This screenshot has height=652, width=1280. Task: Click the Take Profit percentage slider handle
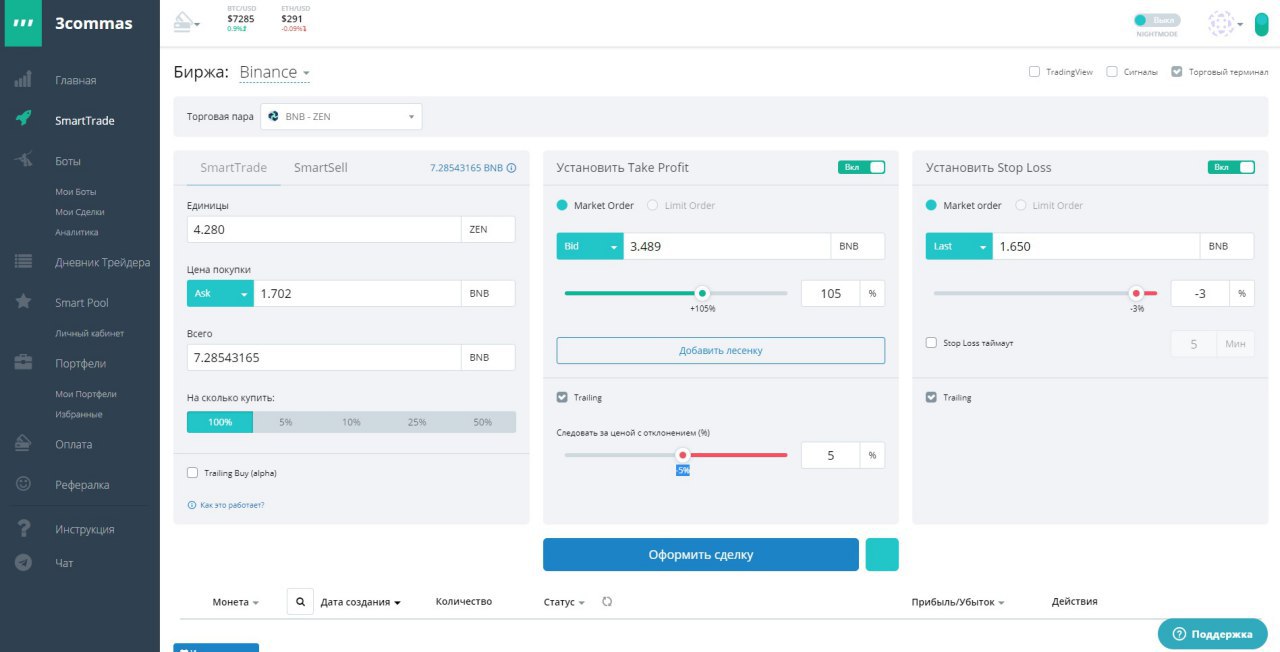click(x=702, y=293)
